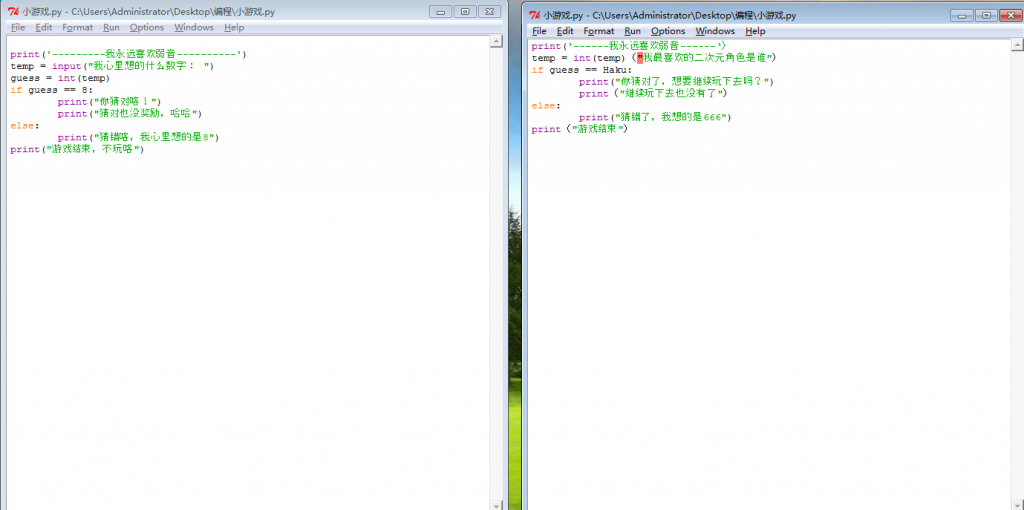Viewport: 1024px width, 510px height.
Task: Open Windows menu in right IDLE window
Action: click(715, 31)
